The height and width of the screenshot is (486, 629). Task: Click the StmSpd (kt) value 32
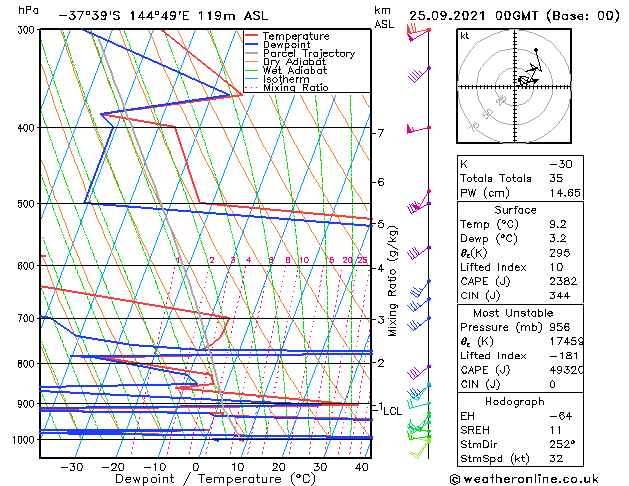[x=556, y=459]
